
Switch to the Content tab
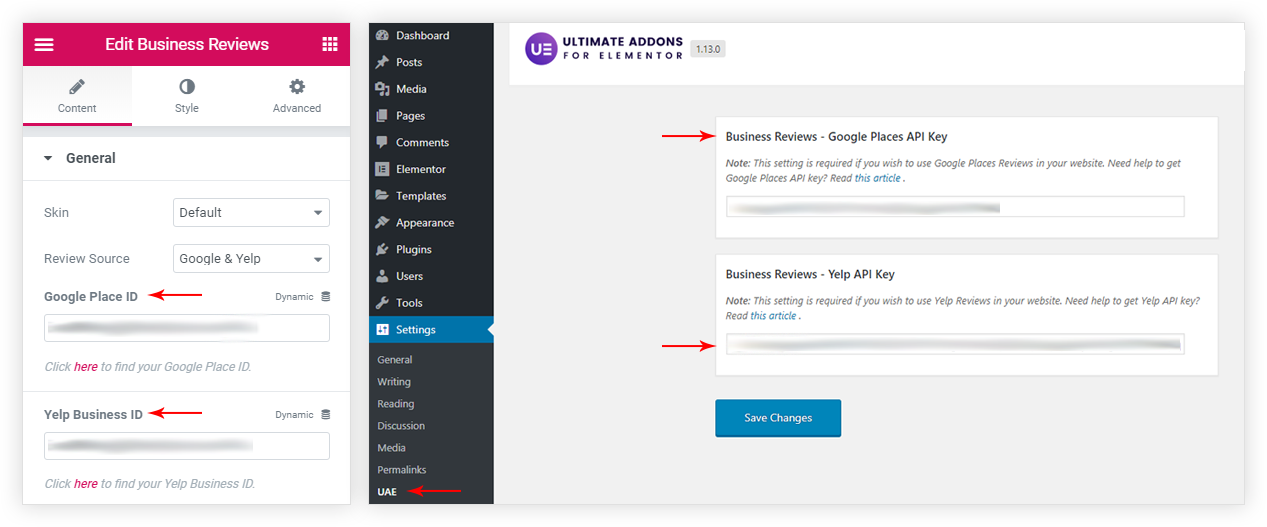tap(77, 96)
